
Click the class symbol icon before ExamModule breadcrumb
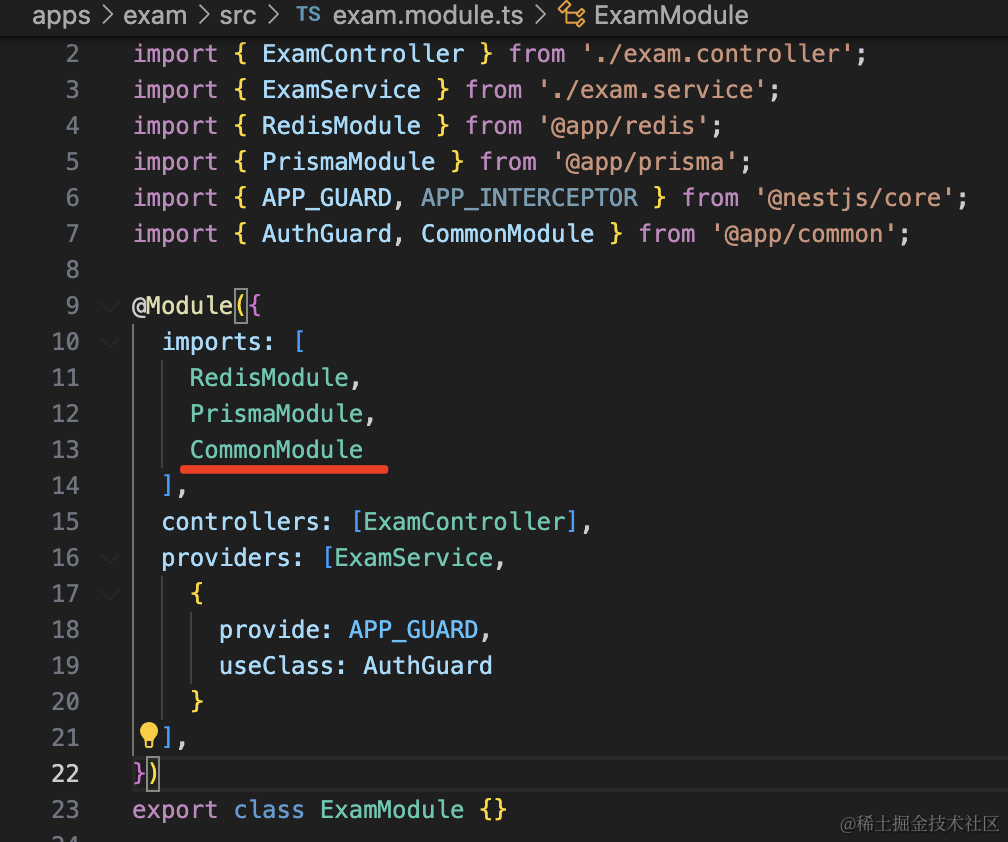click(572, 15)
